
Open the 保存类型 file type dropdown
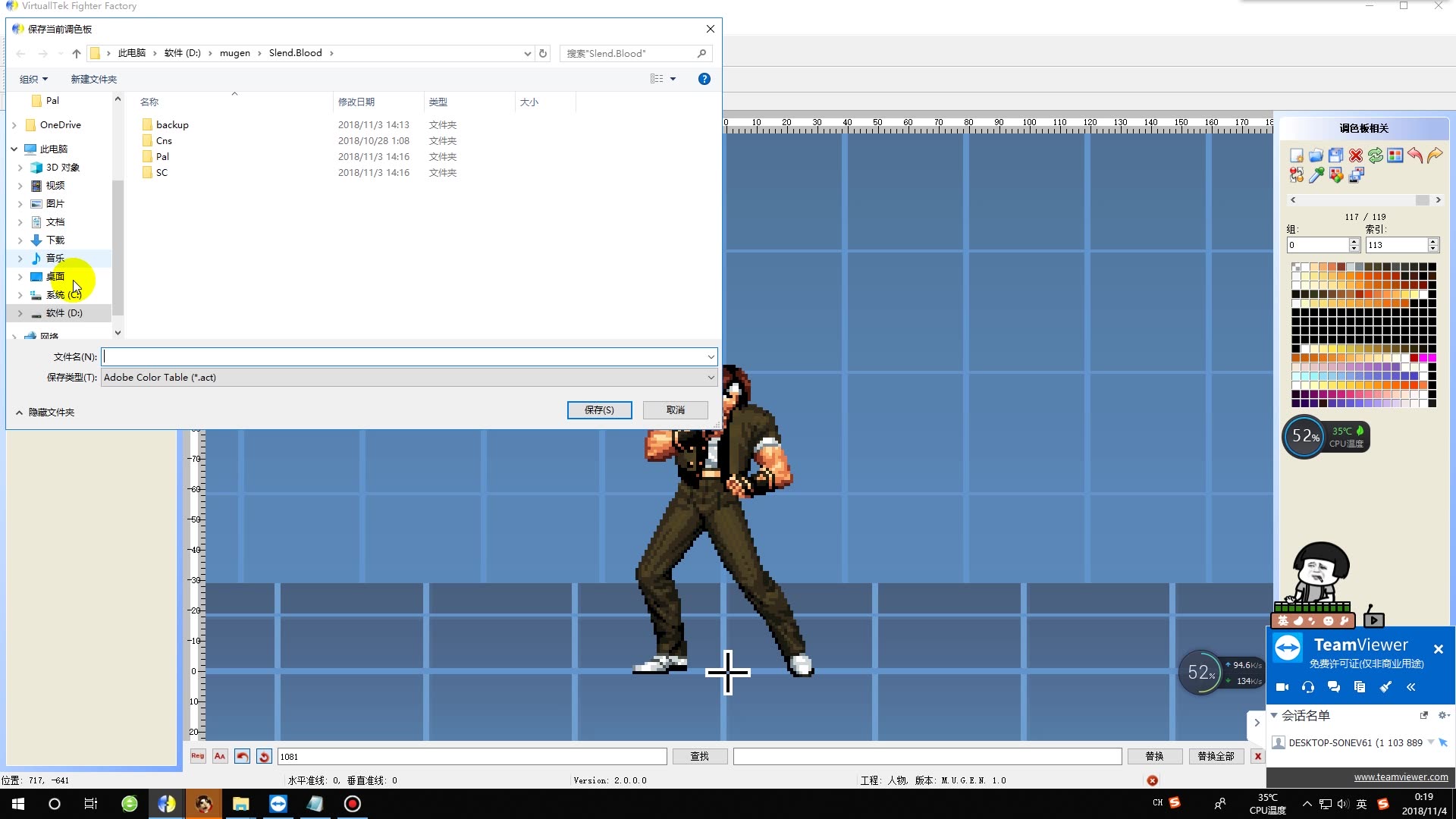coord(711,378)
